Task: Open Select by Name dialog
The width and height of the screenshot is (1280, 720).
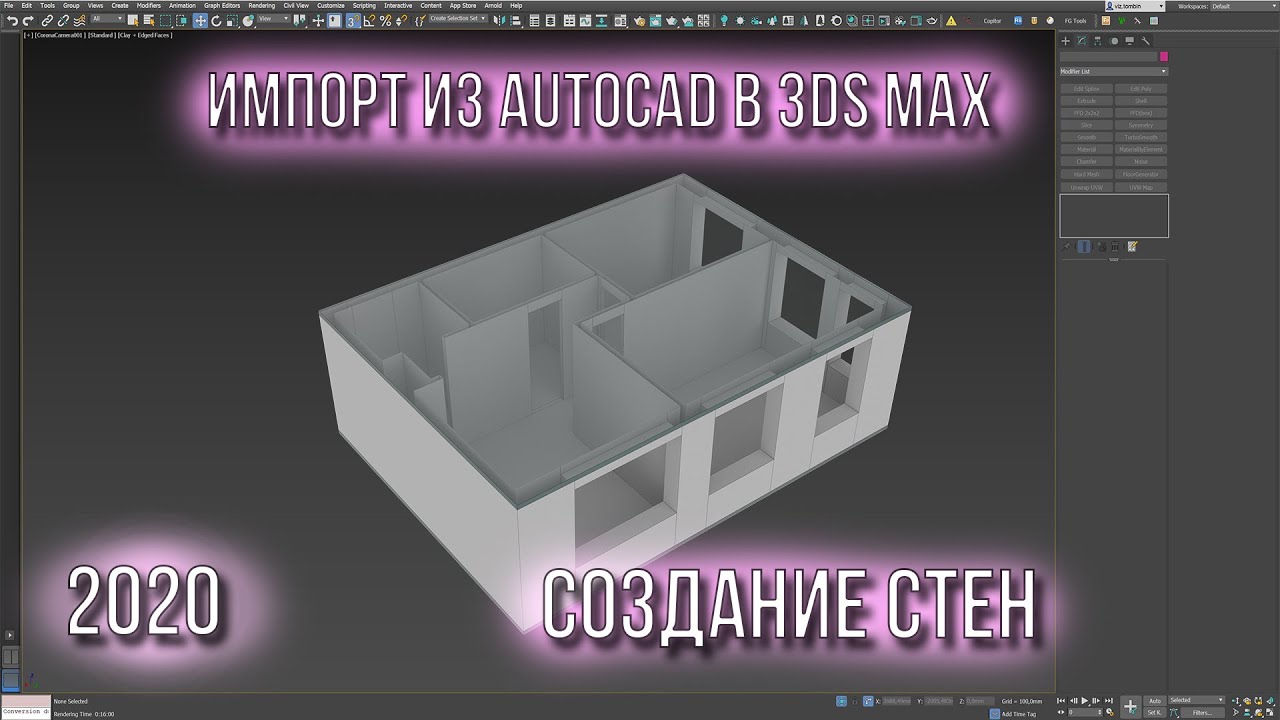Action: [x=149, y=20]
